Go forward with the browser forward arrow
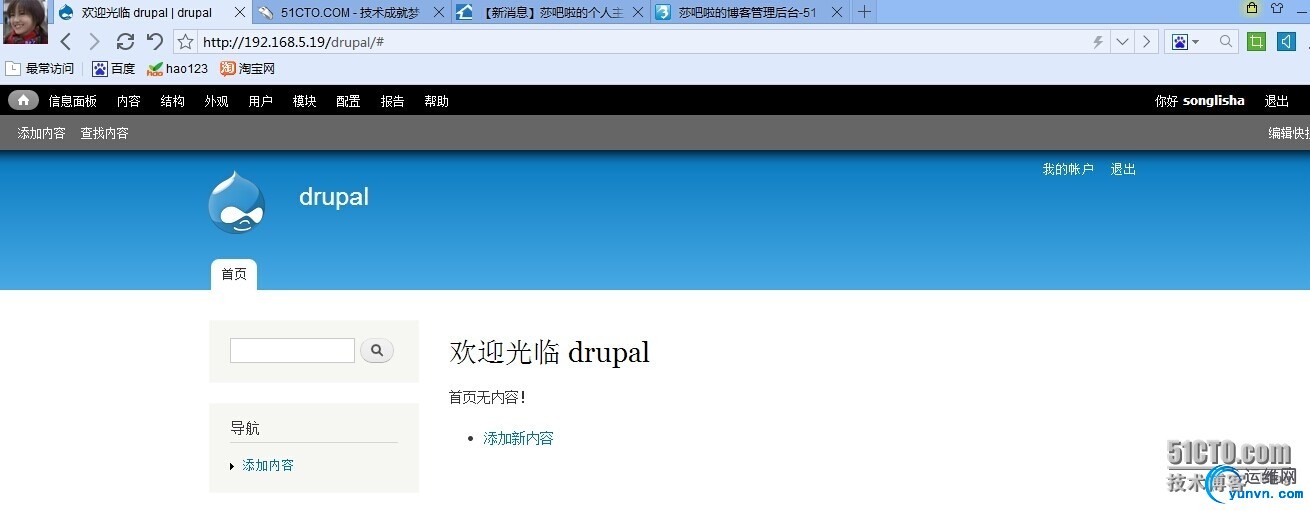This screenshot has width=1310, height=511. 94,41
